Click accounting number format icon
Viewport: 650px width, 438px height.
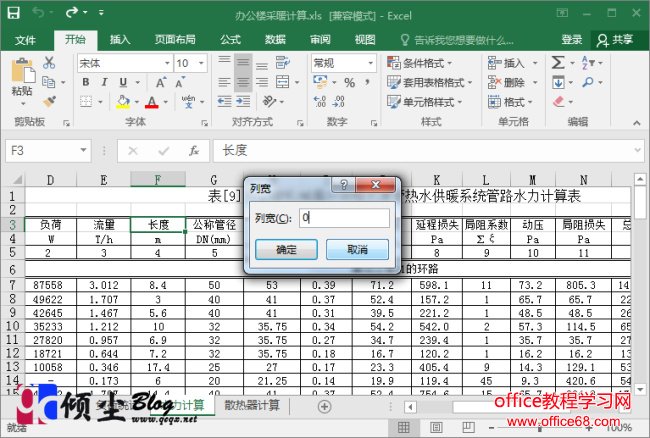320,82
